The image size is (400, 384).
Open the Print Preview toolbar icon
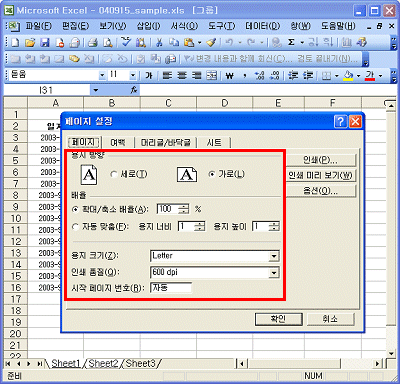107,42
